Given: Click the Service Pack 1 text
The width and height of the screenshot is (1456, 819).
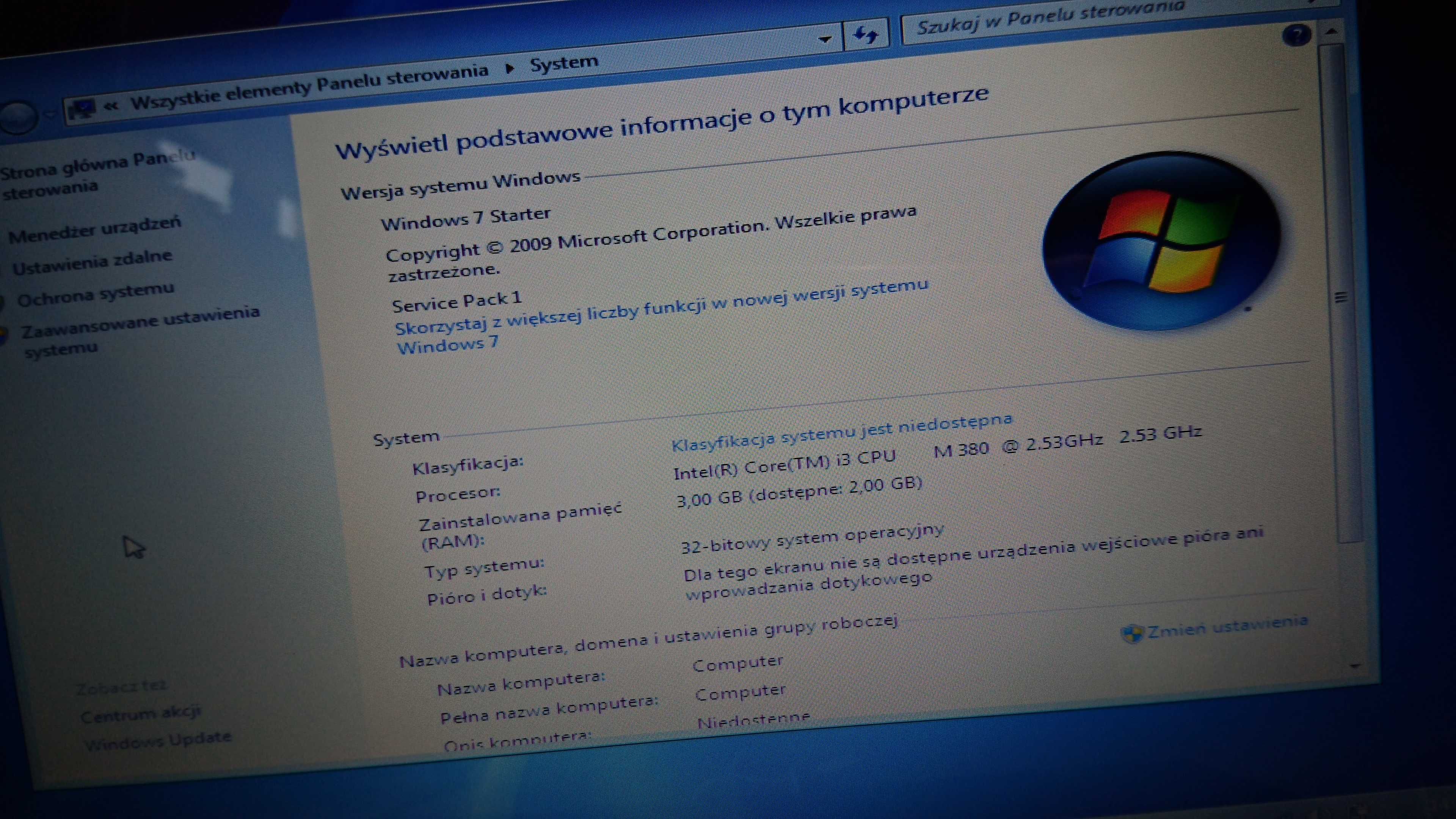Looking at the screenshot, I should coord(457,301).
